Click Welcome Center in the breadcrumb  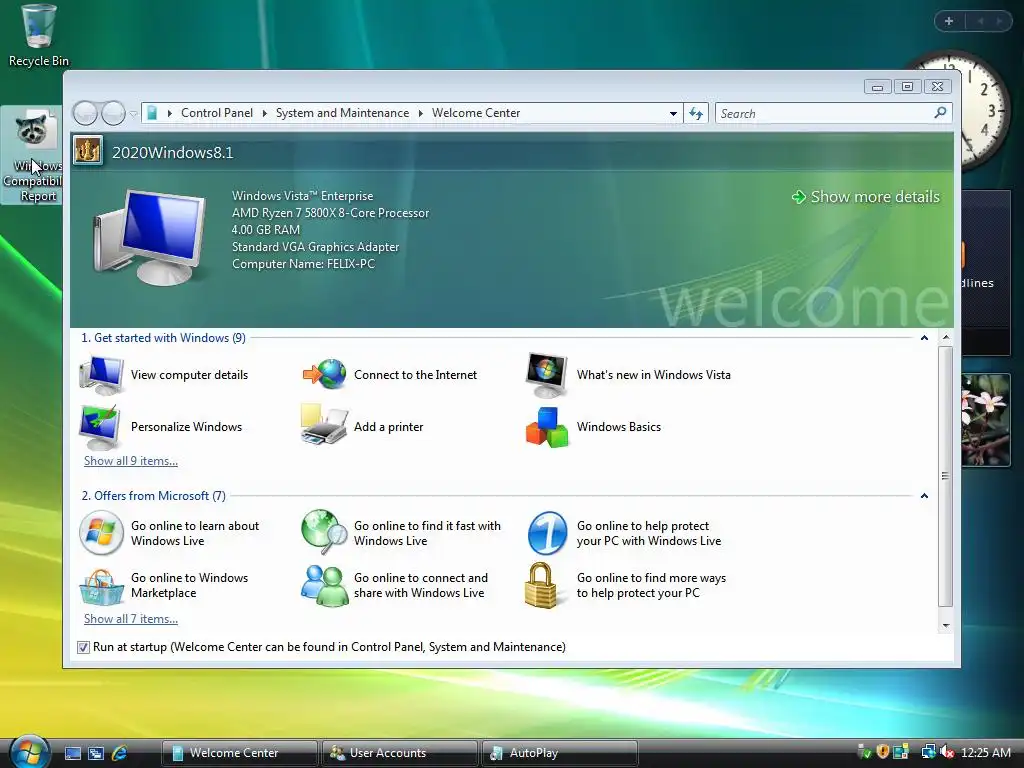(476, 113)
